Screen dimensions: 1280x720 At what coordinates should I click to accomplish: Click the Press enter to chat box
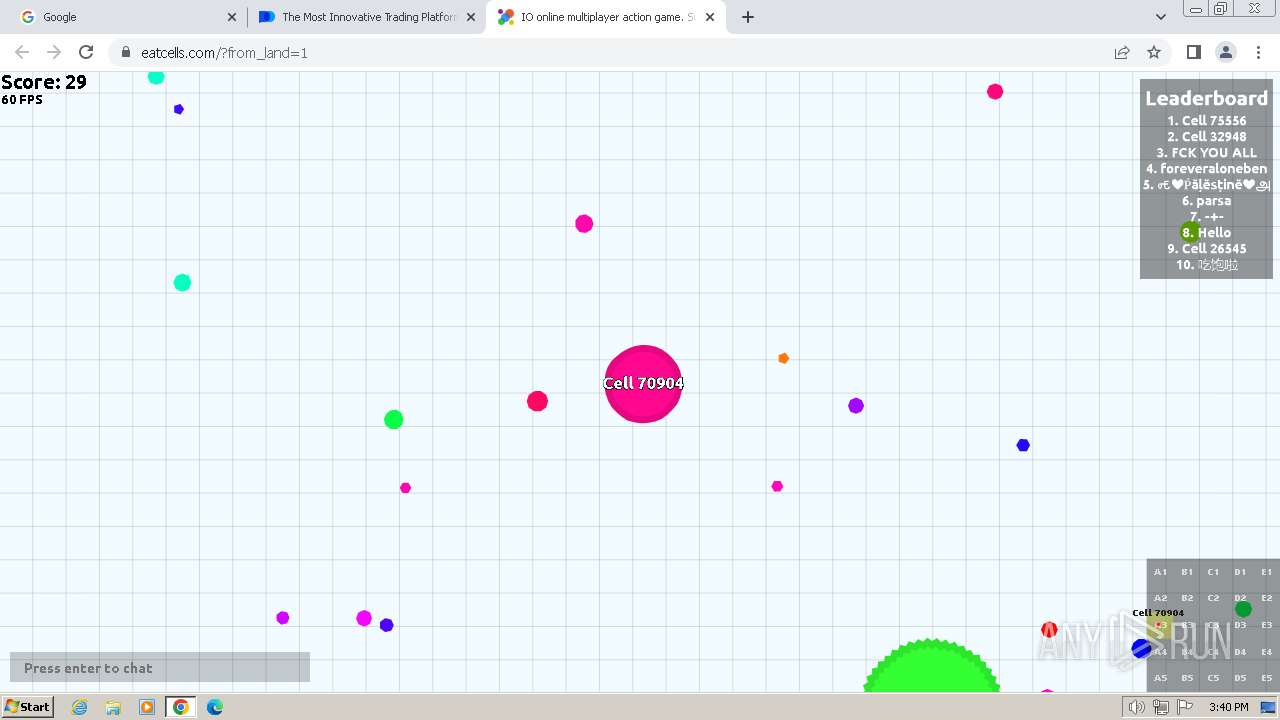pos(160,668)
